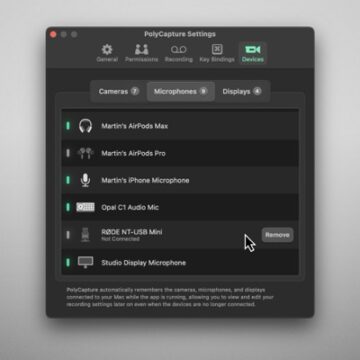Select the RØDE NT-USB Mini name
360x360 pixels.
(132, 232)
